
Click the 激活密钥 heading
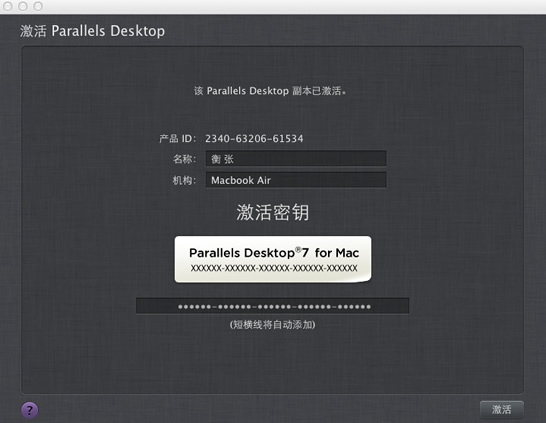(272, 212)
